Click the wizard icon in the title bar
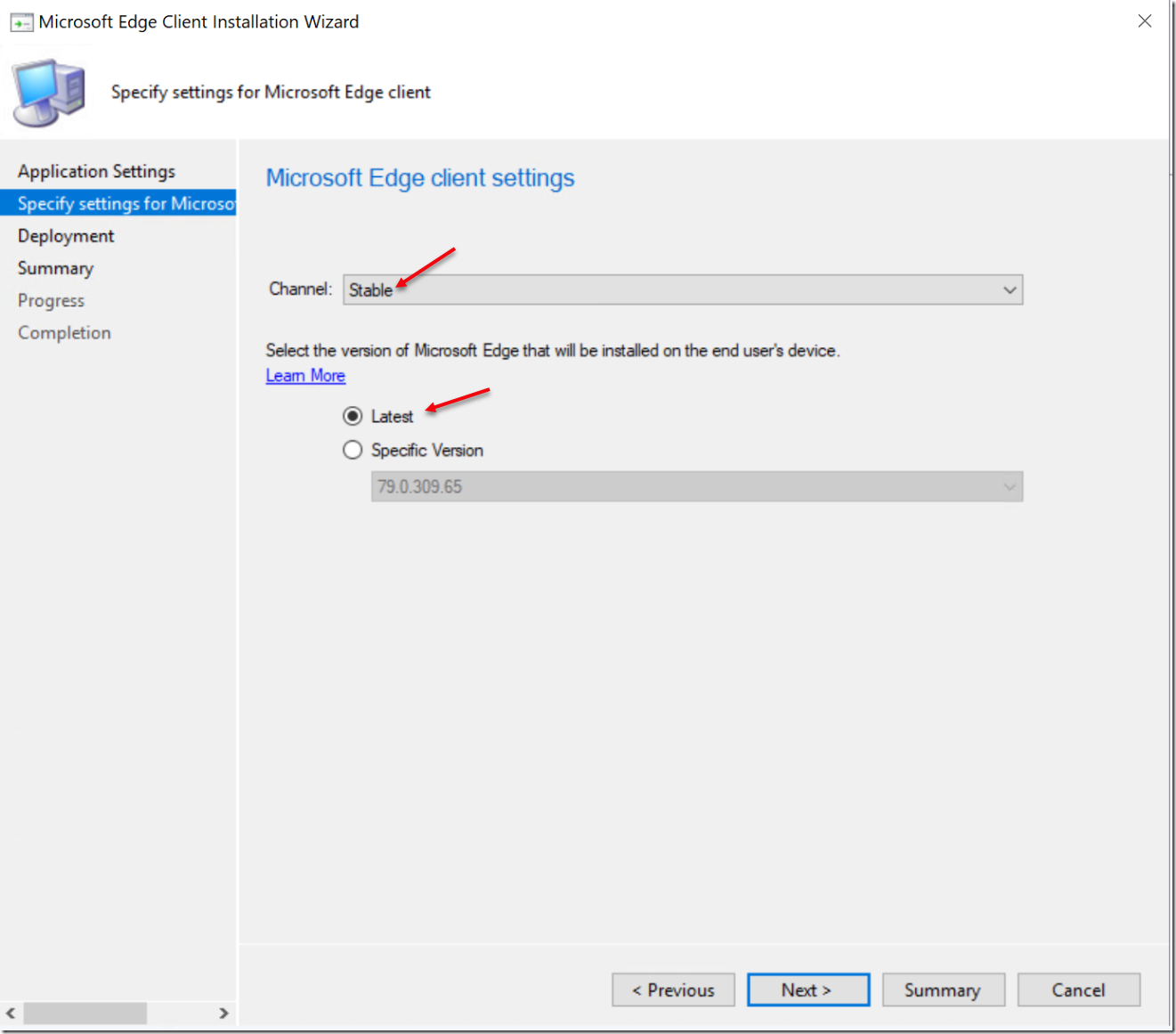1176x1034 pixels. (x=21, y=20)
